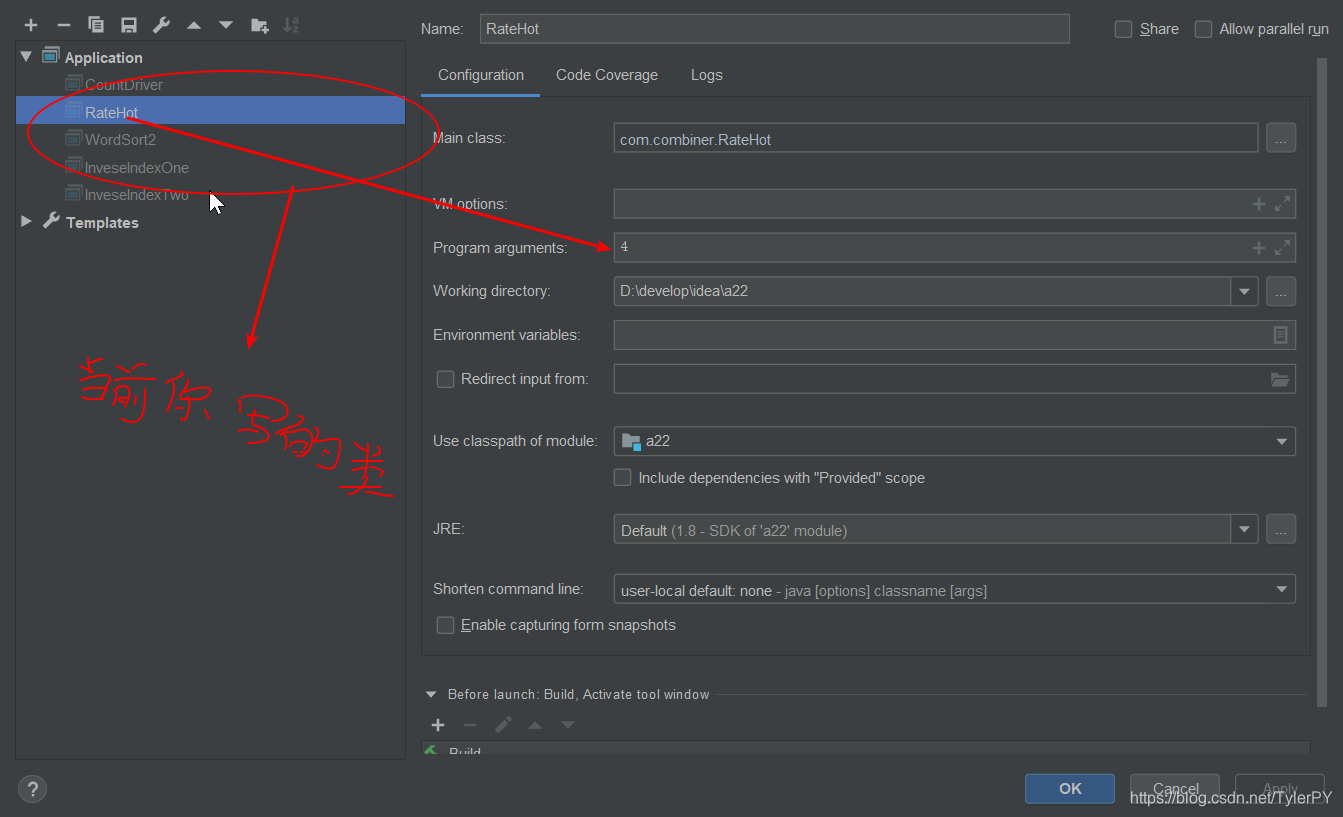Add a Before launch task with plus

point(438,725)
